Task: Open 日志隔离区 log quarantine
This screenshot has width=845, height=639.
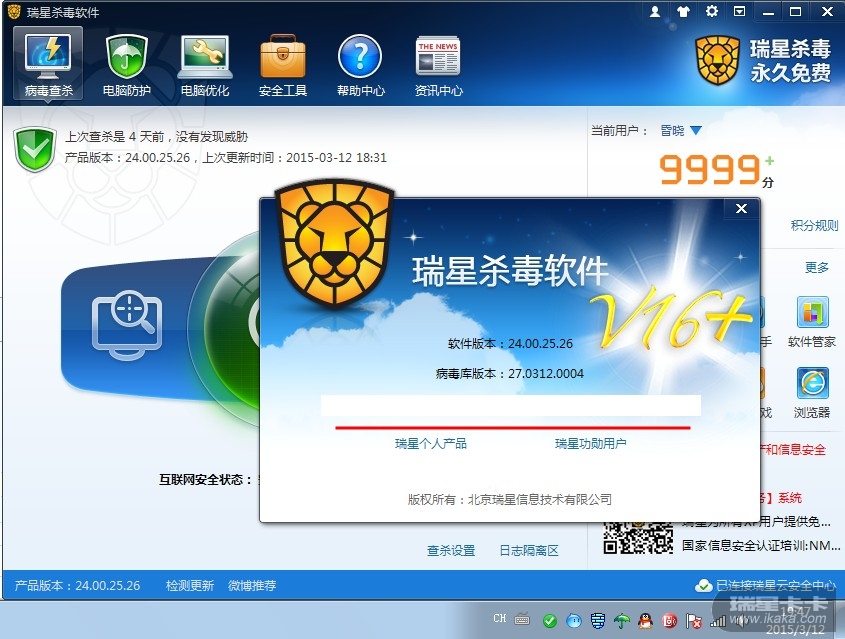Action: pos(529,551)
